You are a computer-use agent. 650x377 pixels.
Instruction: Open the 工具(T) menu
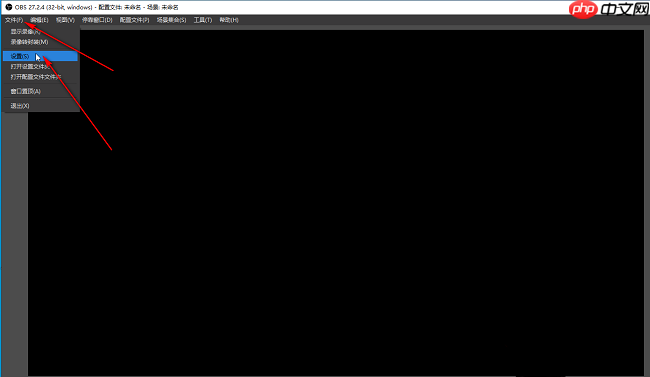[203, 20]
